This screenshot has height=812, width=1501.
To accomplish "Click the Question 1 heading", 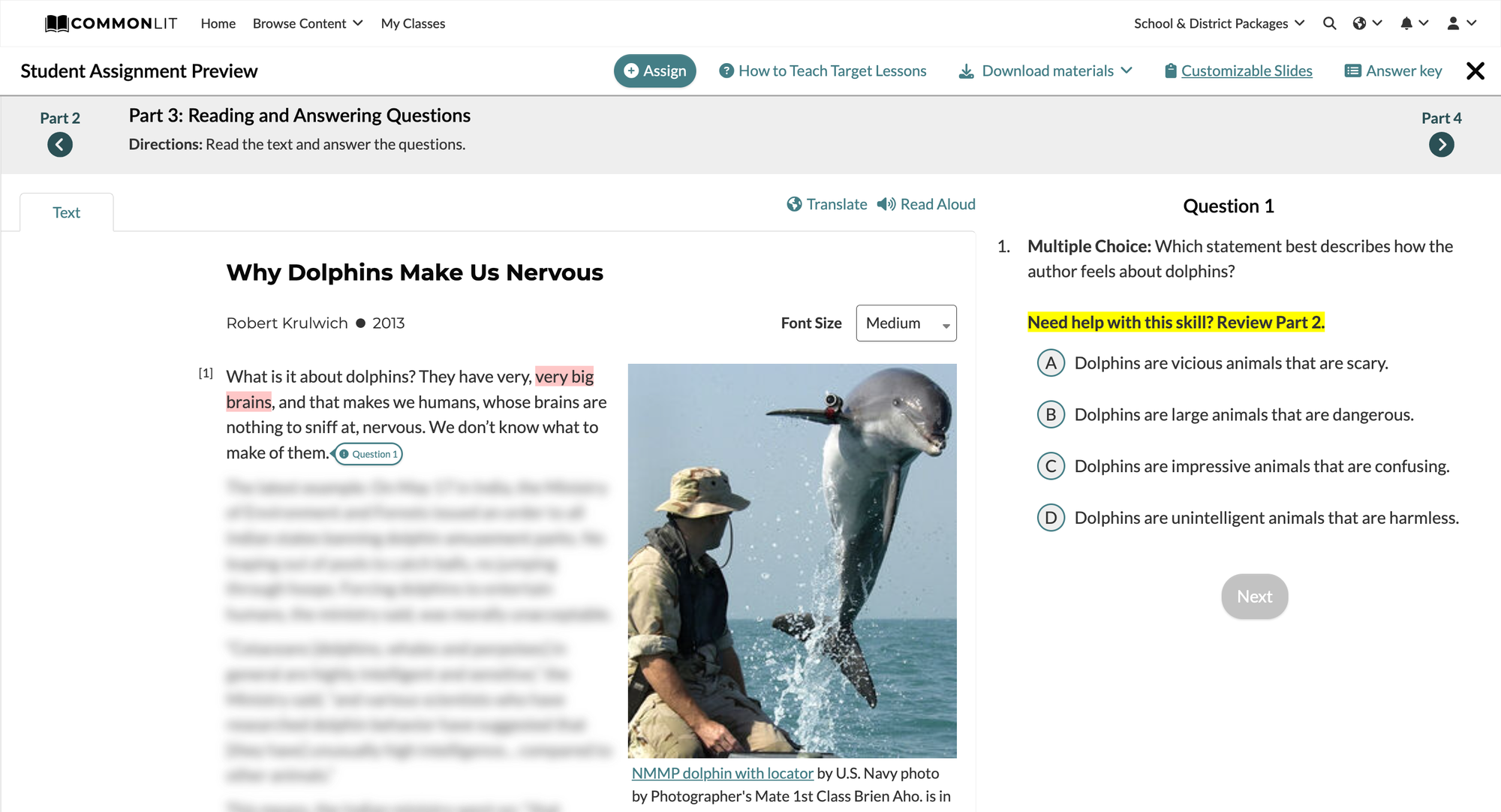I will (x=1229, y=206).
